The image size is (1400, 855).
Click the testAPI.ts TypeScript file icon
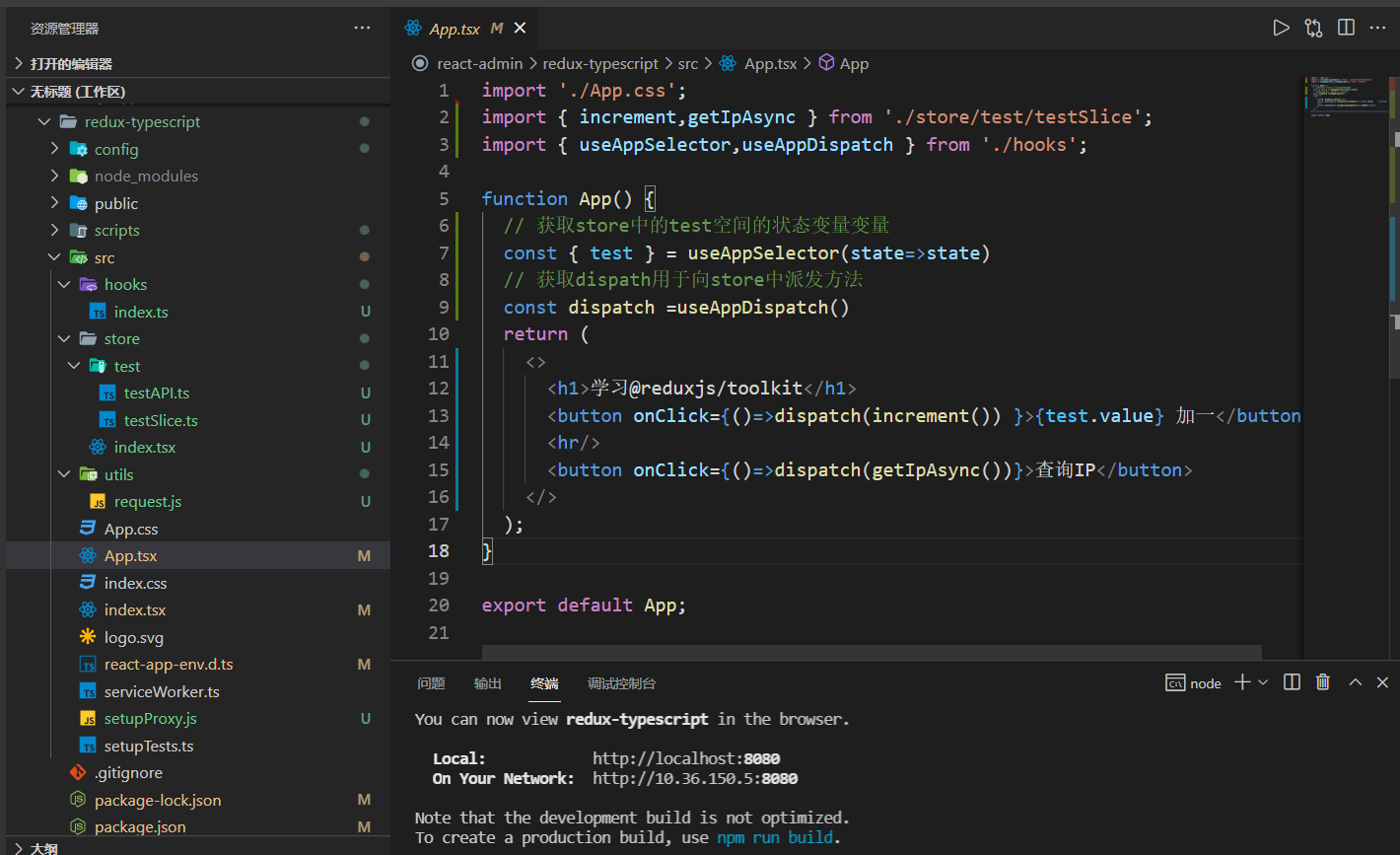coord(107,392)
